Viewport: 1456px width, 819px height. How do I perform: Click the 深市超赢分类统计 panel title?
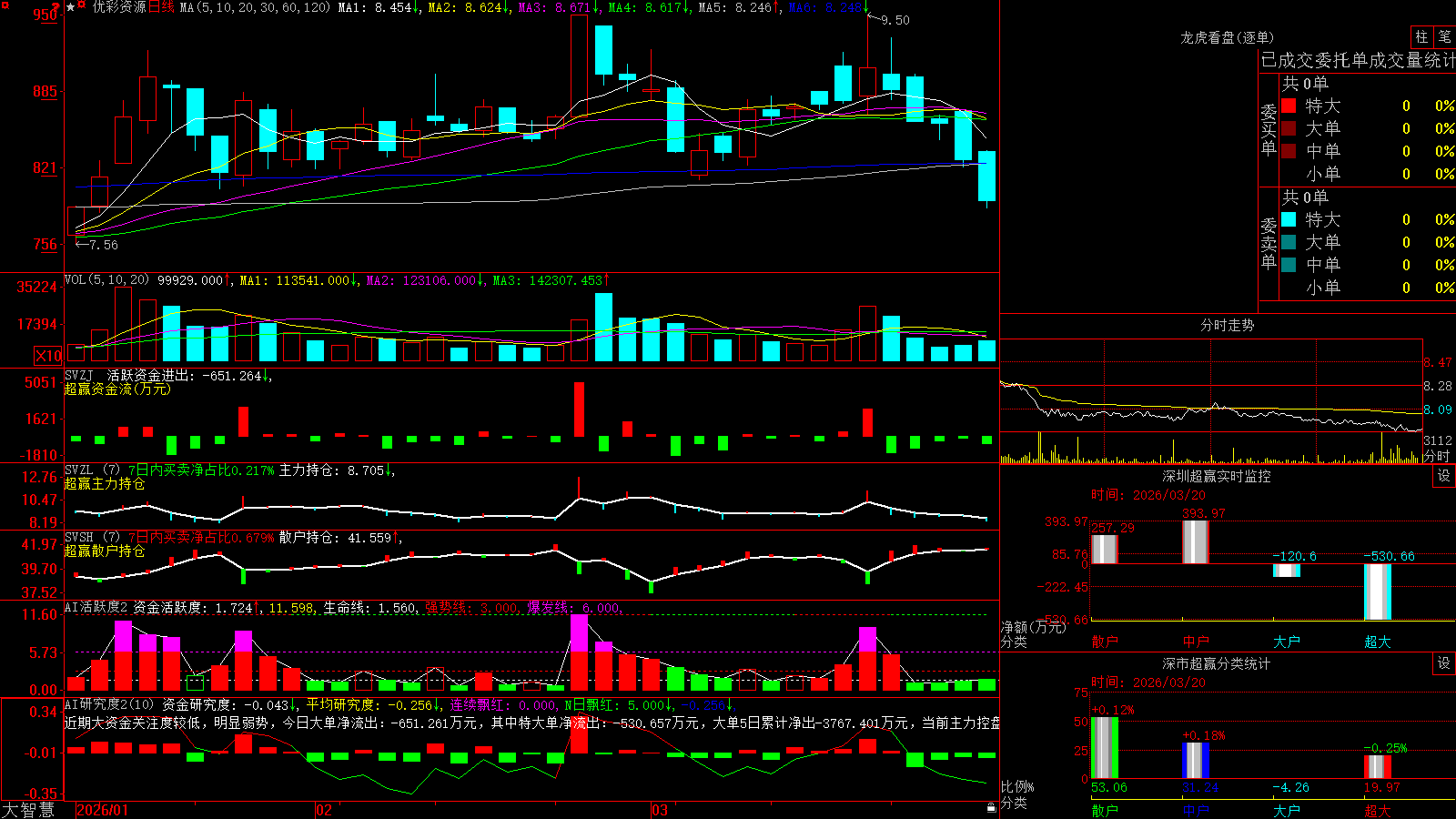(x=1217, y=663)
